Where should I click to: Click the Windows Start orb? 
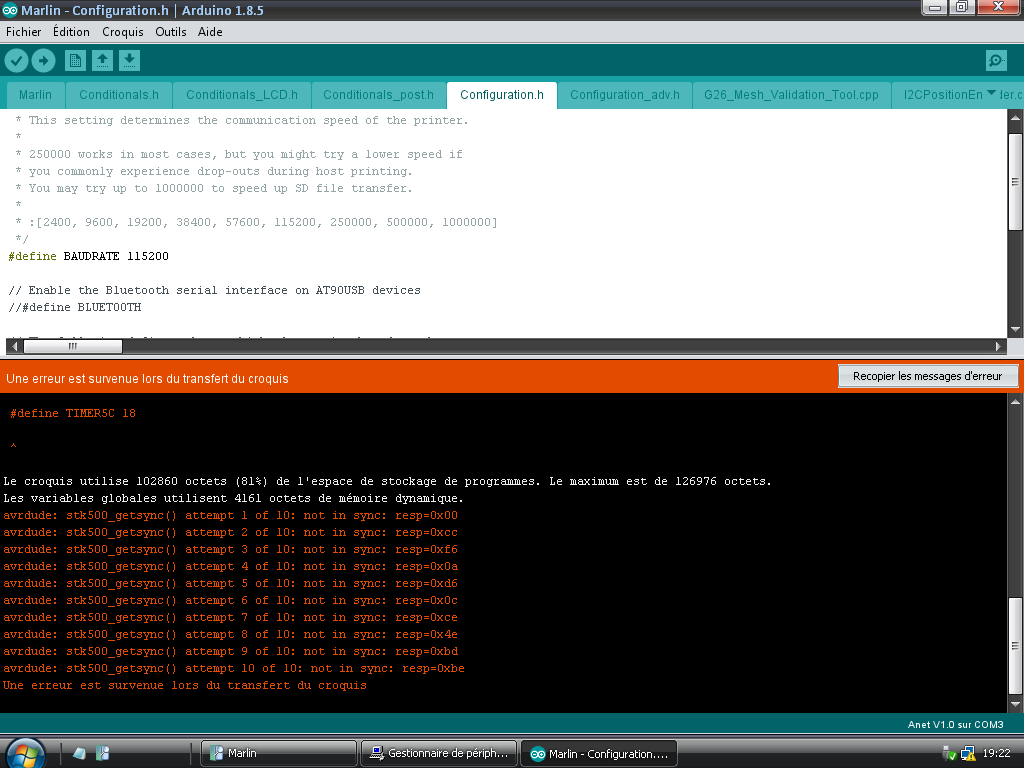[25, 753]
